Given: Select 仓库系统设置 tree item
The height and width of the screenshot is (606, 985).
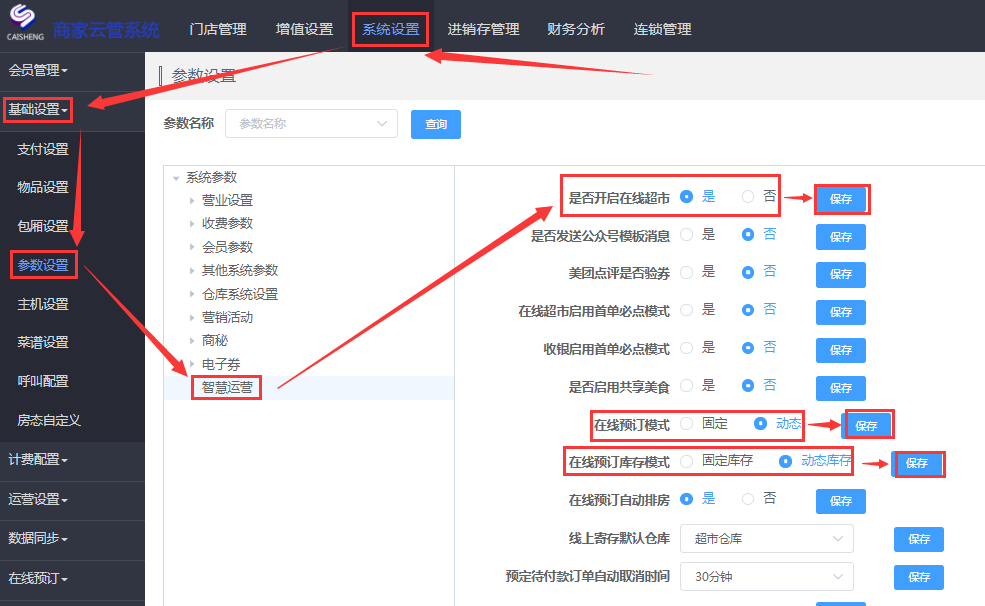Looking at the screenshot, I should coord(239,294).
